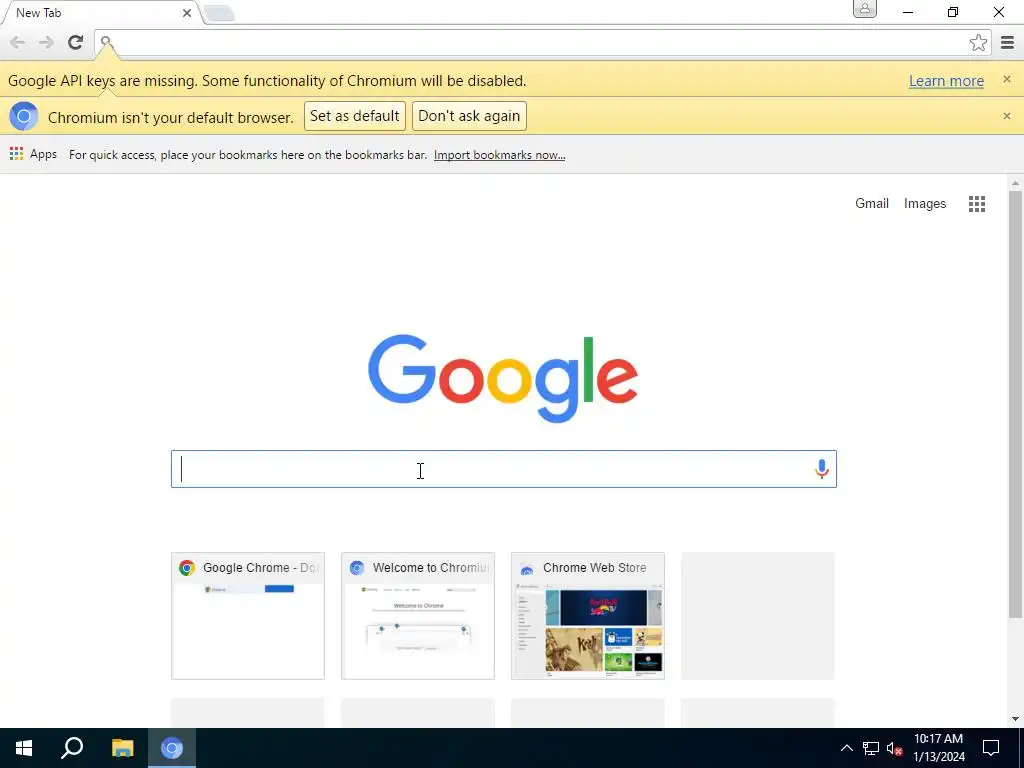Click the Chromium taskbar icon
Image resolution: width=1024 pixels, height=768 pixels.
coord(172,748)
